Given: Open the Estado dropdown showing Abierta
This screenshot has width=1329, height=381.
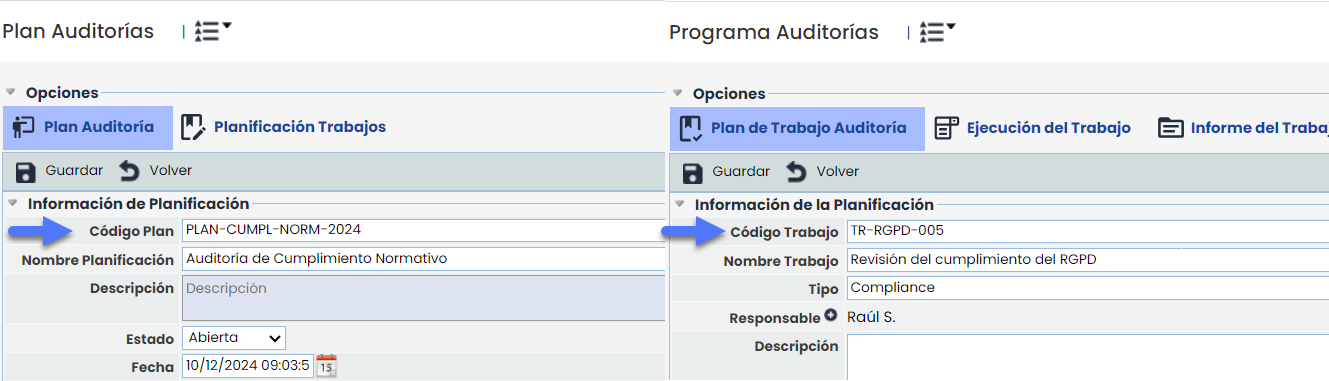Looking at the screenshot, I should point(234,338).
